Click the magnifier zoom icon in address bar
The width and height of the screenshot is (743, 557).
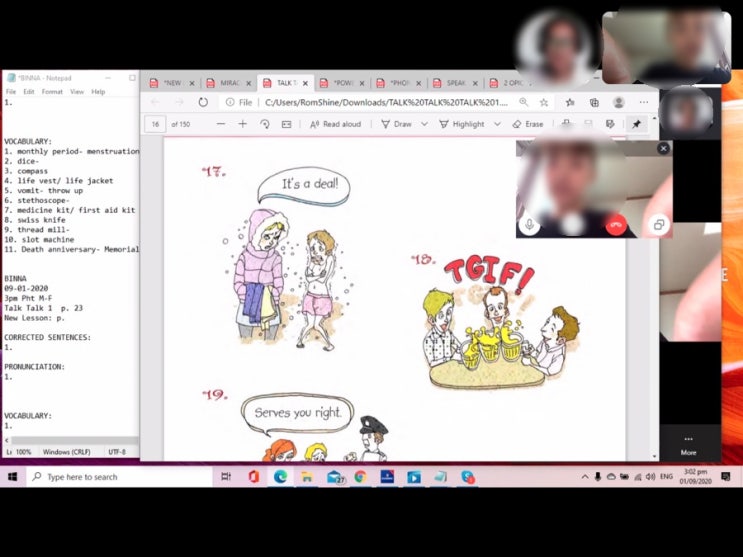(523, 102)
